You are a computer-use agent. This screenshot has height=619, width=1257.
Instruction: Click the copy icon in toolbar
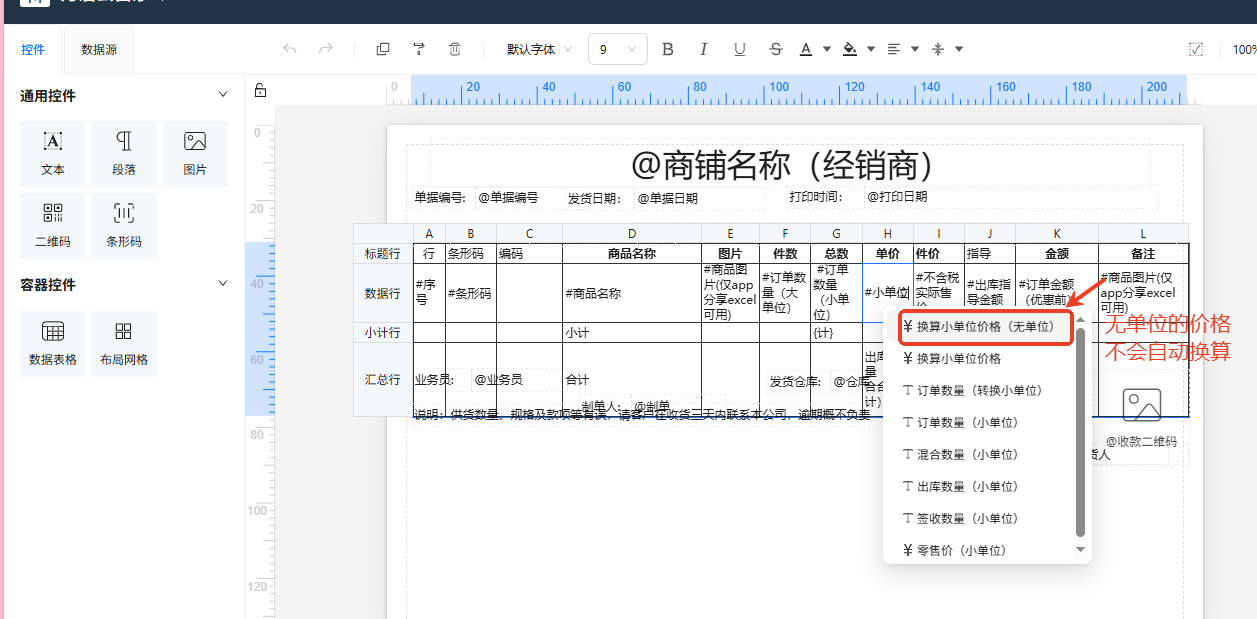click(x=383, y=49)
